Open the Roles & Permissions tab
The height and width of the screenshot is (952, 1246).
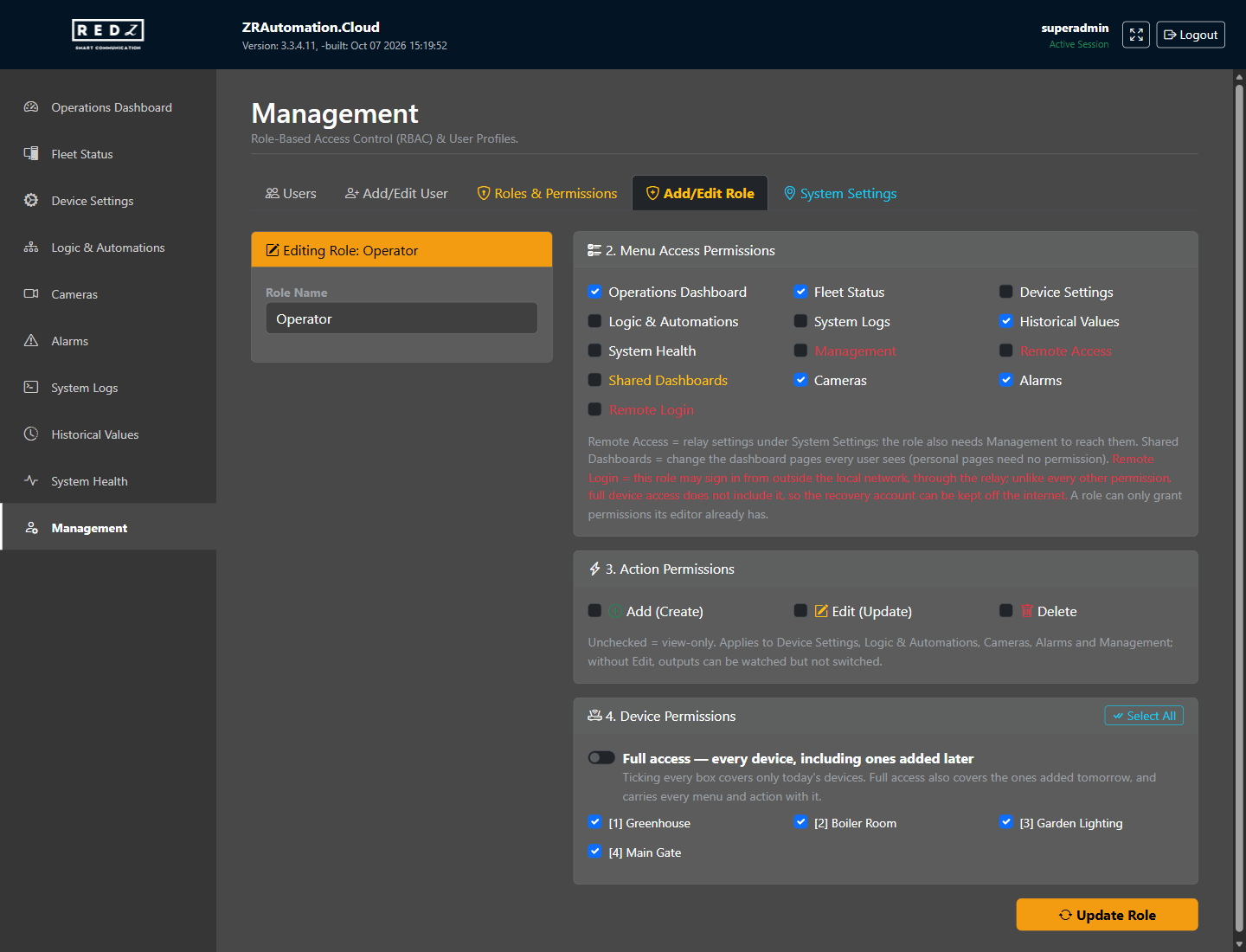click(547, 193)
